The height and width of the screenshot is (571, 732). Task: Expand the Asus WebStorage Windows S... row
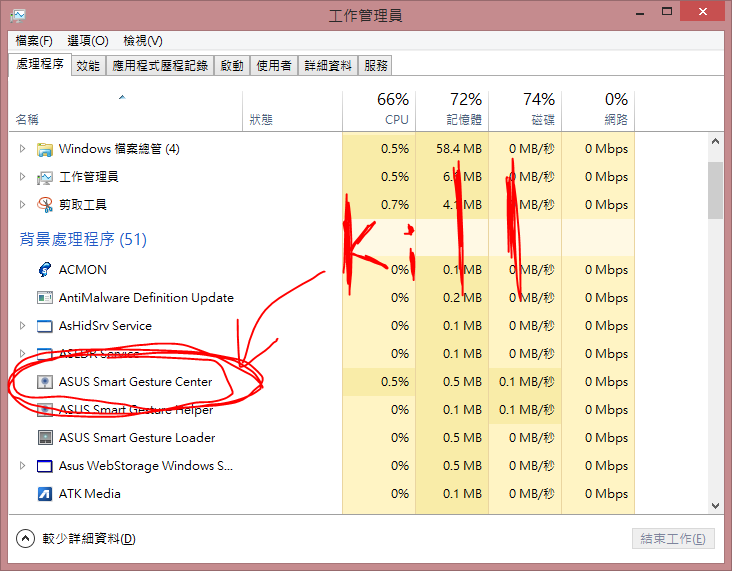pos(22,465)
